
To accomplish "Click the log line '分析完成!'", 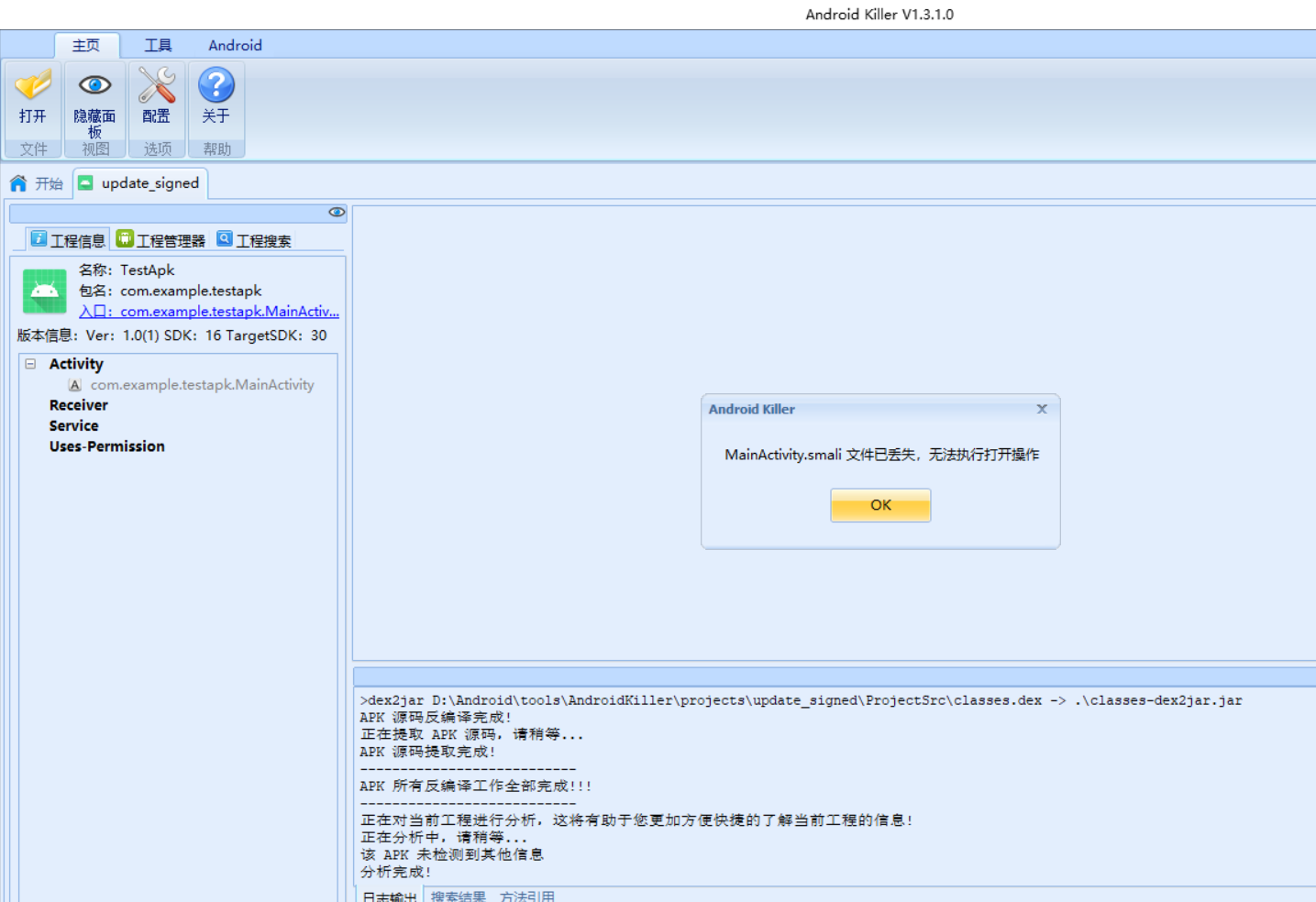I will coord(395,872).
